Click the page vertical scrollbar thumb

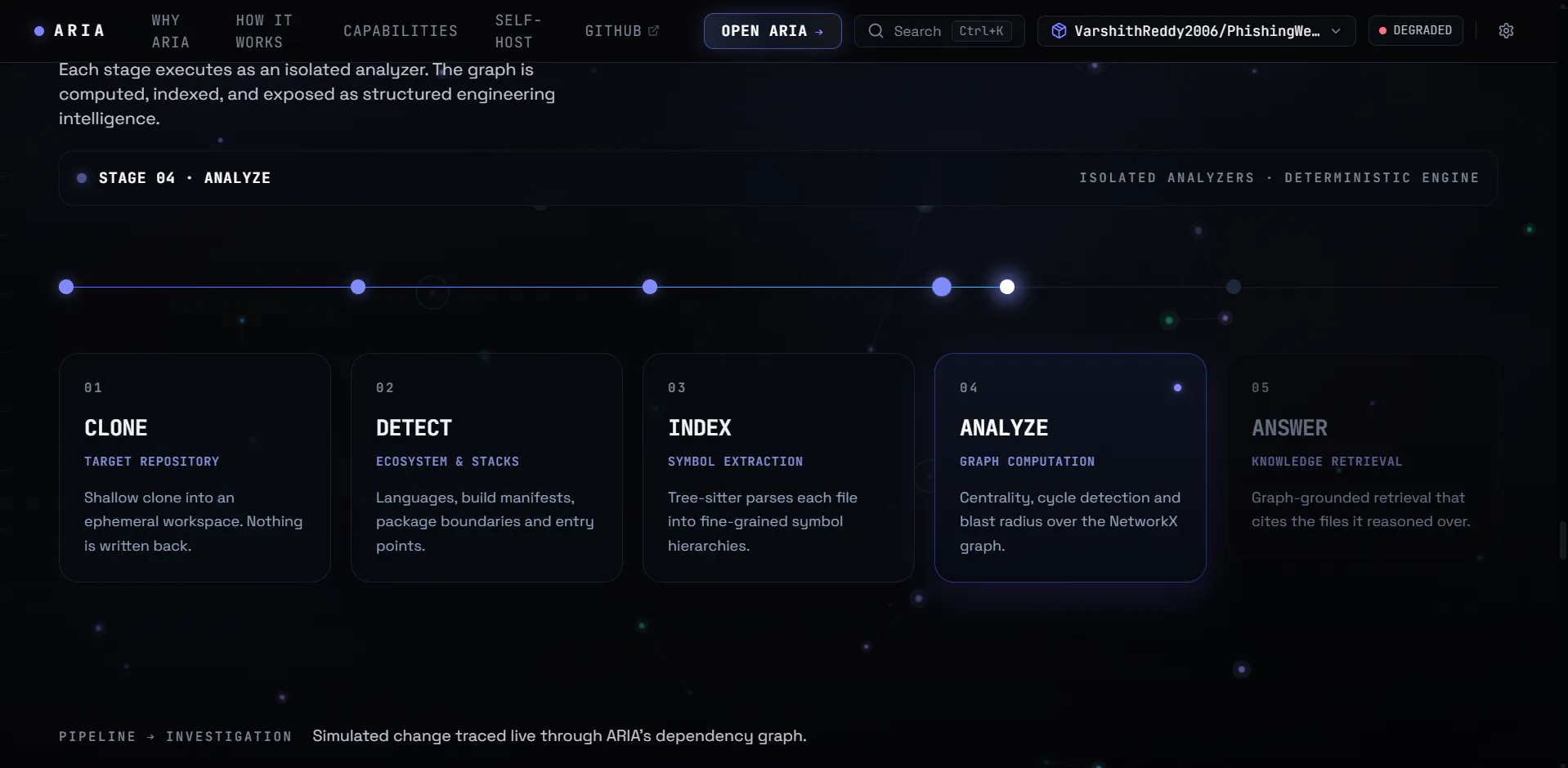[x=1563, y=540]
